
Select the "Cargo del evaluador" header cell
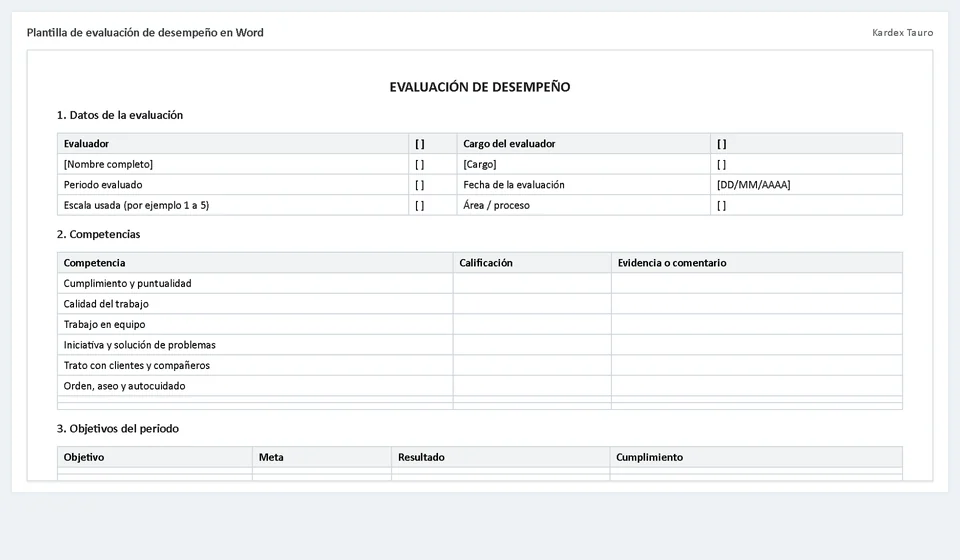pos(583,144)
